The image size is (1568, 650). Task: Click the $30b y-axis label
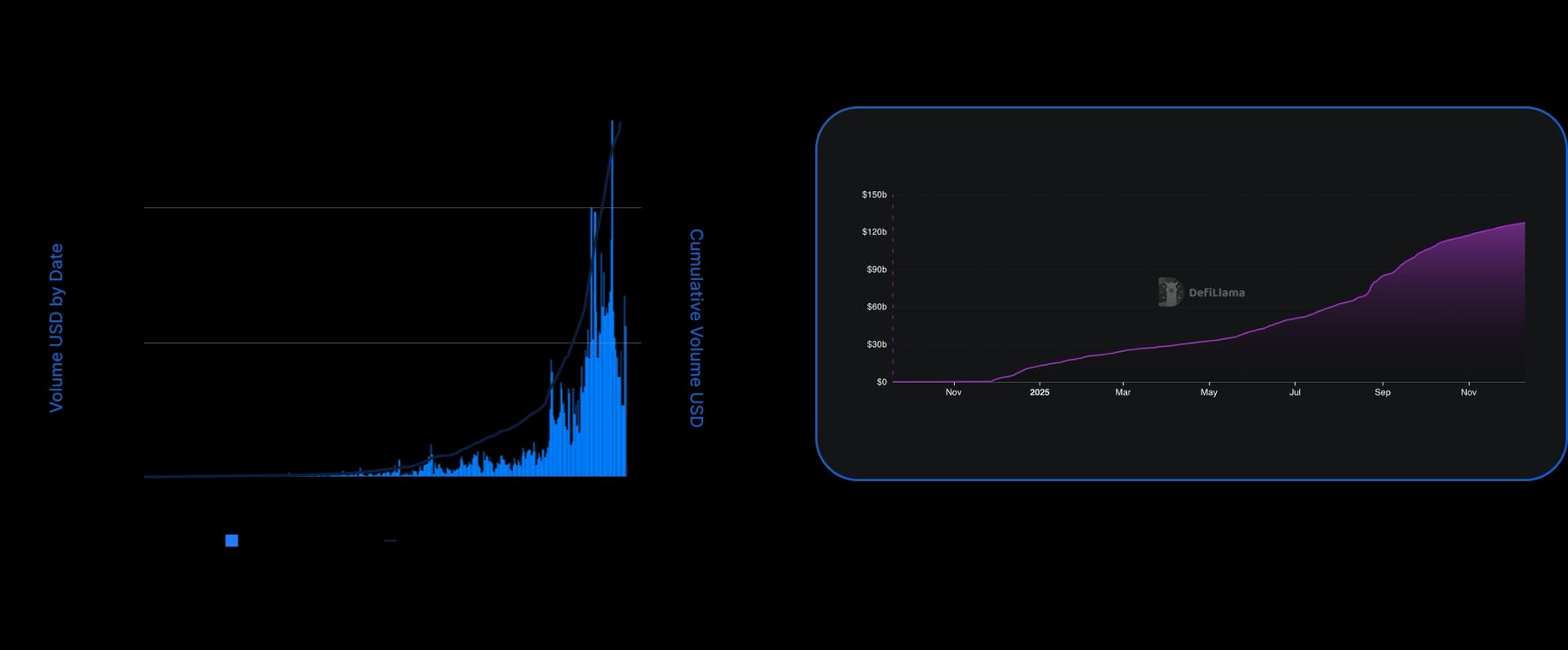(876, 345)
